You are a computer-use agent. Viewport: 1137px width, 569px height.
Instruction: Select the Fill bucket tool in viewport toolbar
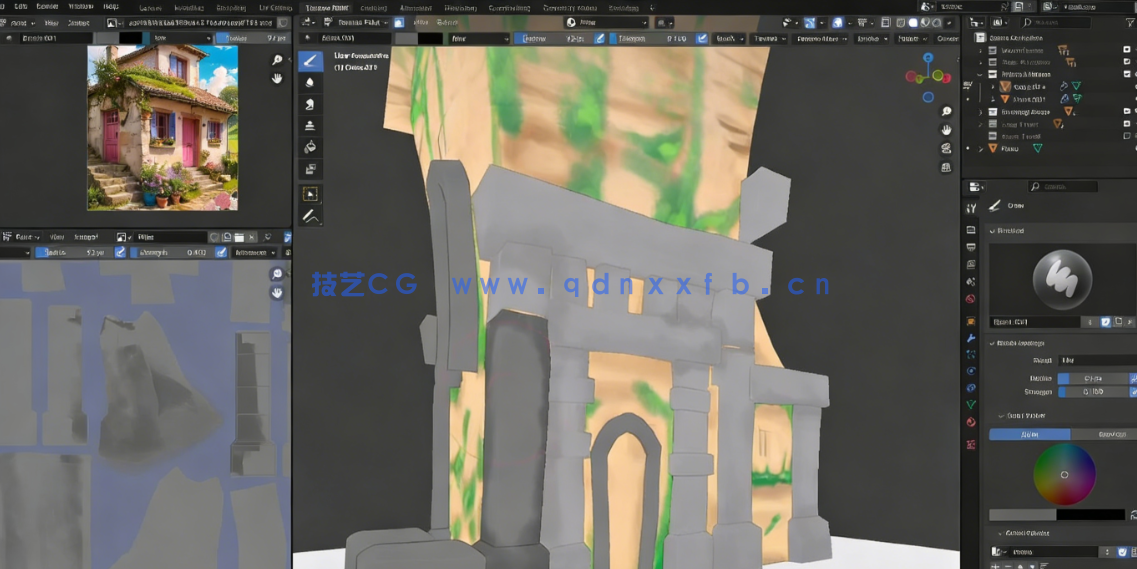[310, 148]
